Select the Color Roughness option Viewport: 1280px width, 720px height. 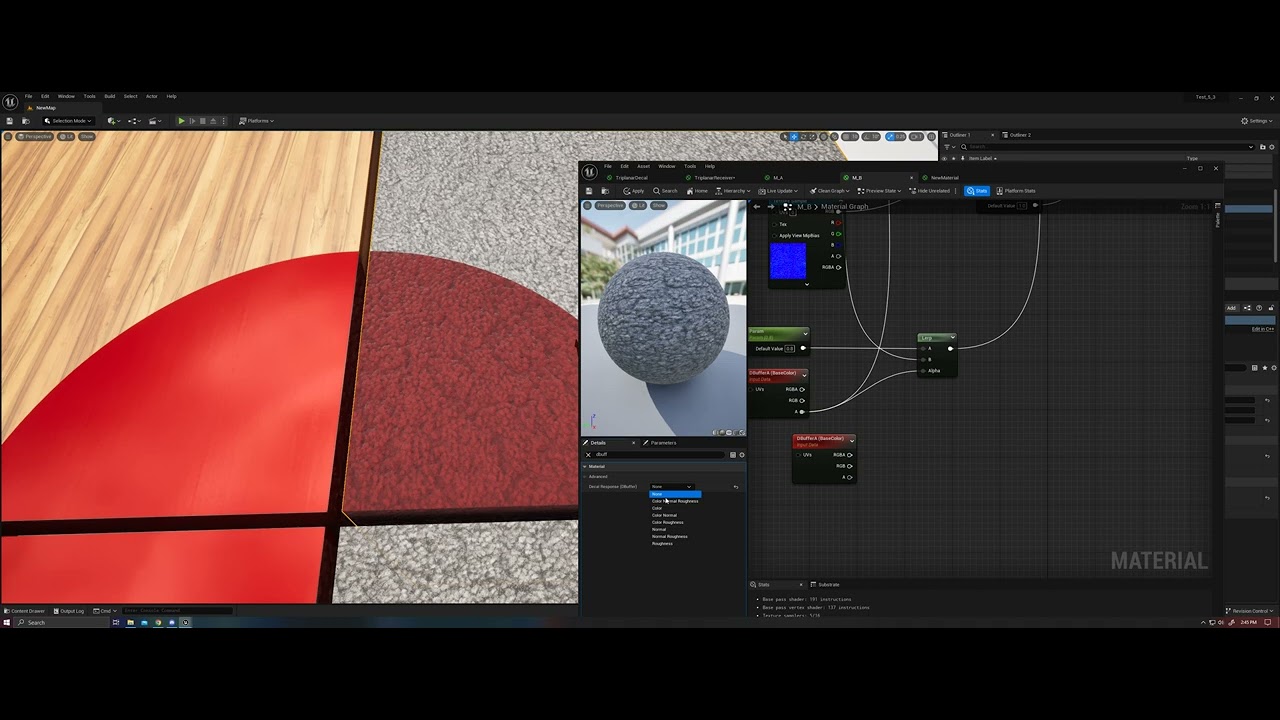click(x=668, y=522)
